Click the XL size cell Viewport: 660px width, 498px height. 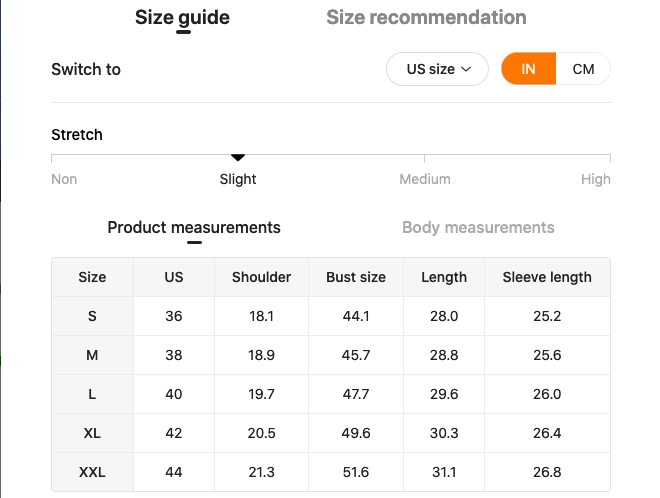[x=92, y=433]
